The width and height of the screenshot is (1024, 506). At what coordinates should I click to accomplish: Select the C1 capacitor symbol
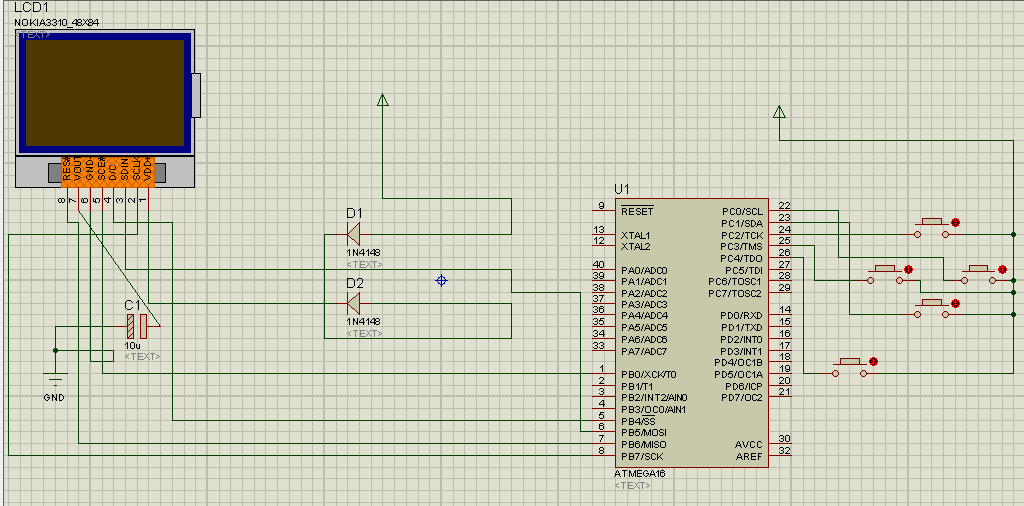(x=138, y=326)
